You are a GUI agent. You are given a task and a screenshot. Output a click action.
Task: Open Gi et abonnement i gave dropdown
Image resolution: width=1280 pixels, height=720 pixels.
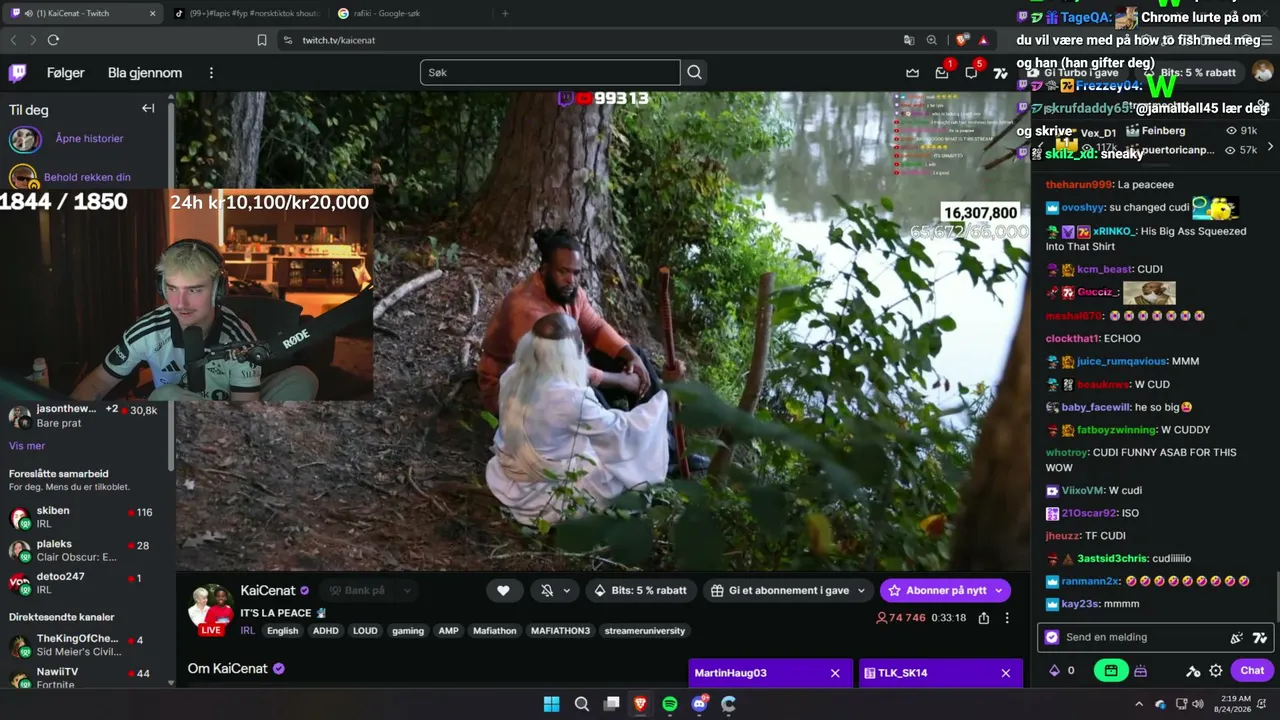point(788,591)
